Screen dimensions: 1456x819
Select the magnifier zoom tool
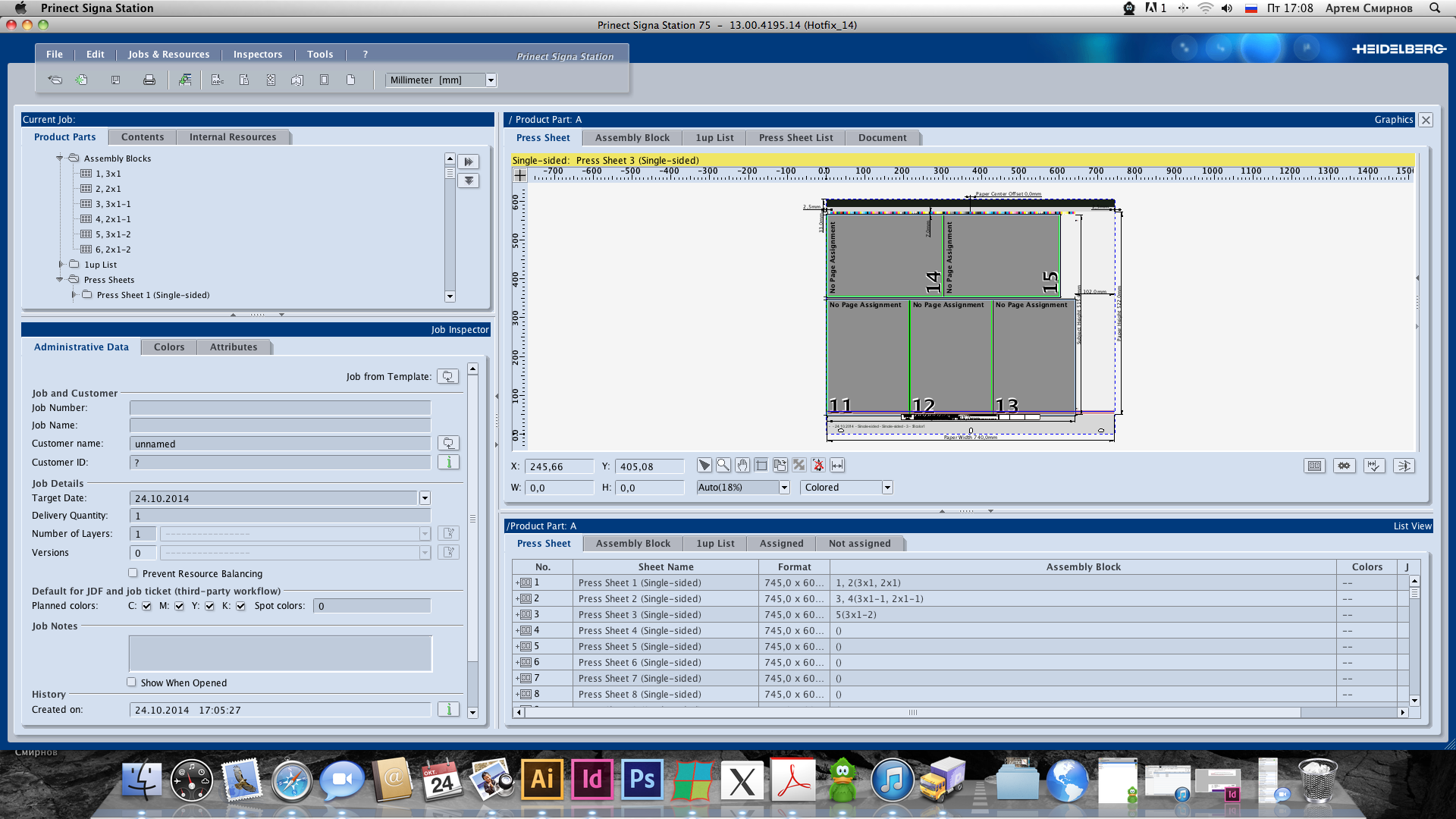pos(723,466)
